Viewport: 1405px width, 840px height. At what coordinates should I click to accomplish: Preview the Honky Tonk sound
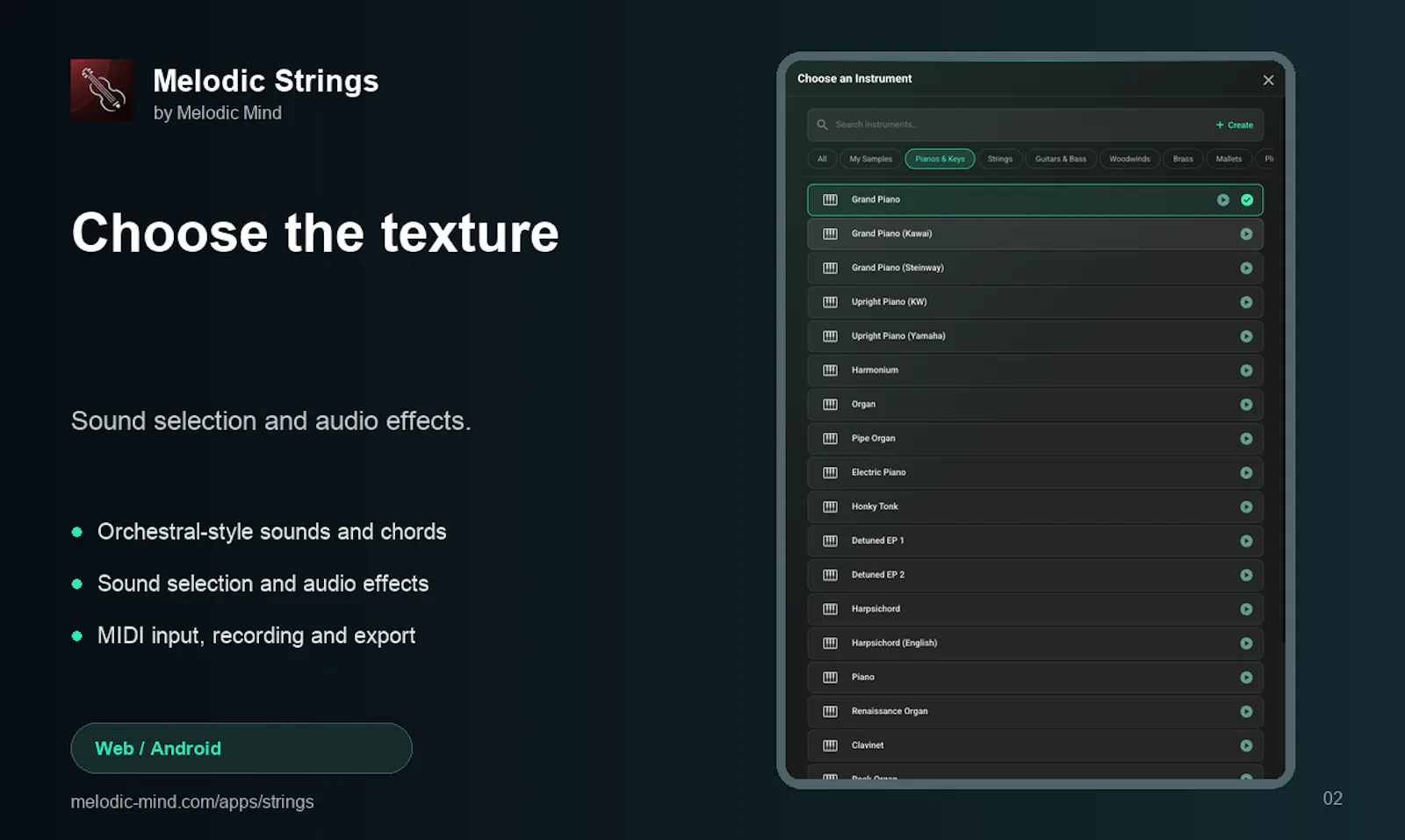click(x=1246, y=507)
